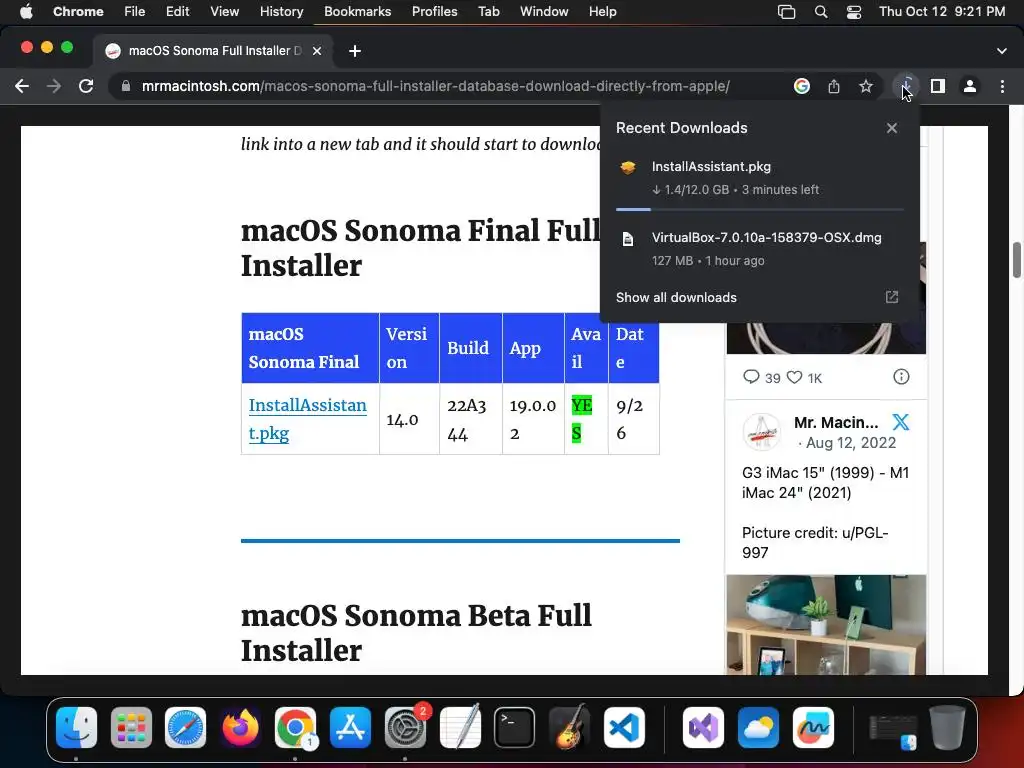Open the File menu
1024x768 pixels.
135,12
